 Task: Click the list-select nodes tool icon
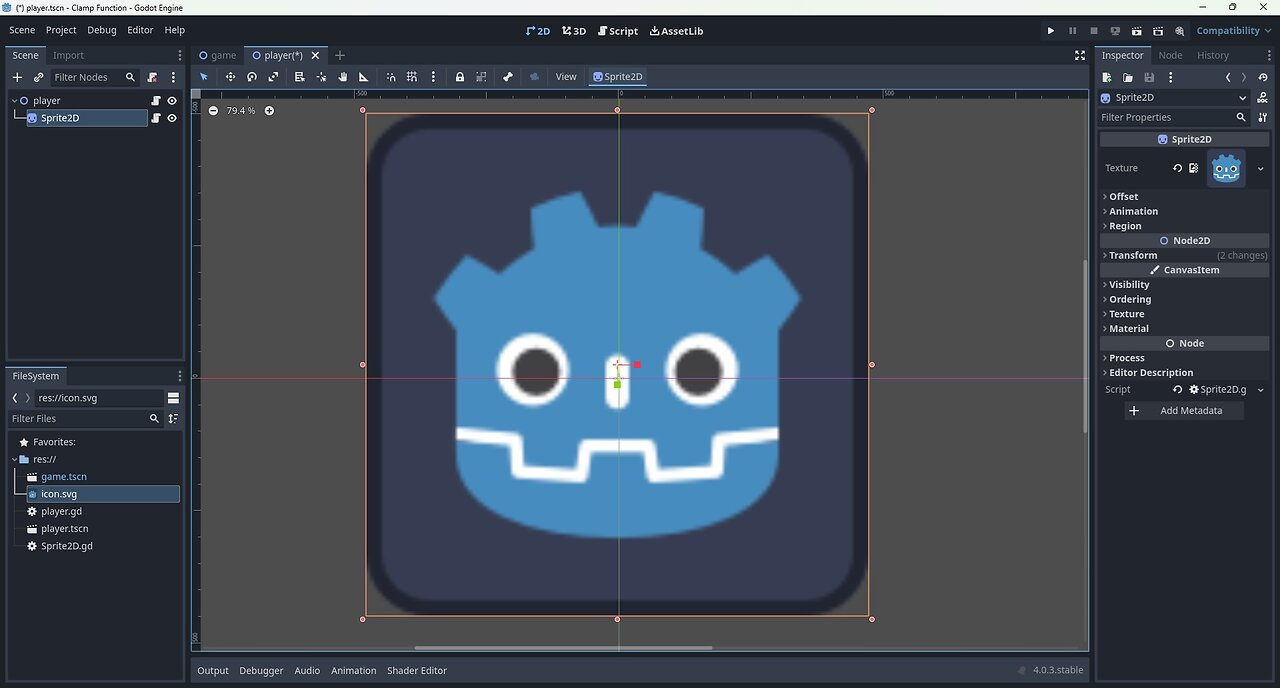coord(299,77)
